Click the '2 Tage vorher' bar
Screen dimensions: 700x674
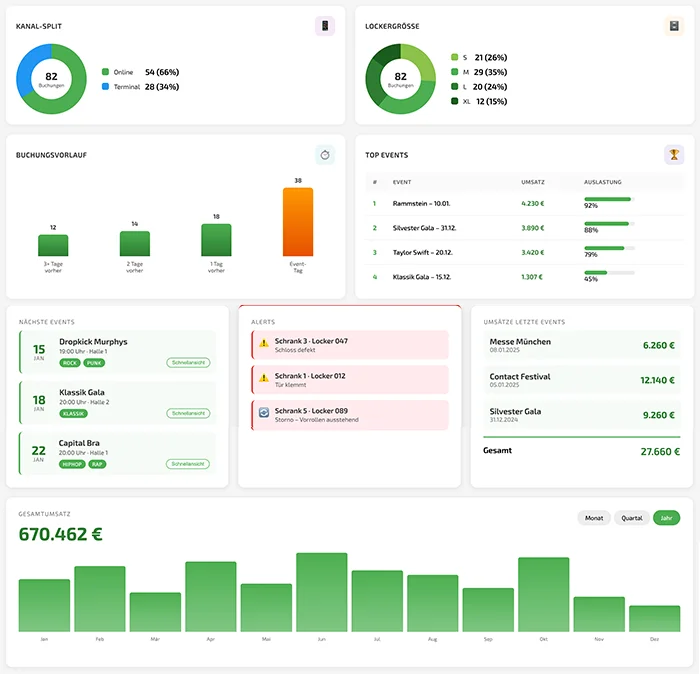tap(135, 244)
